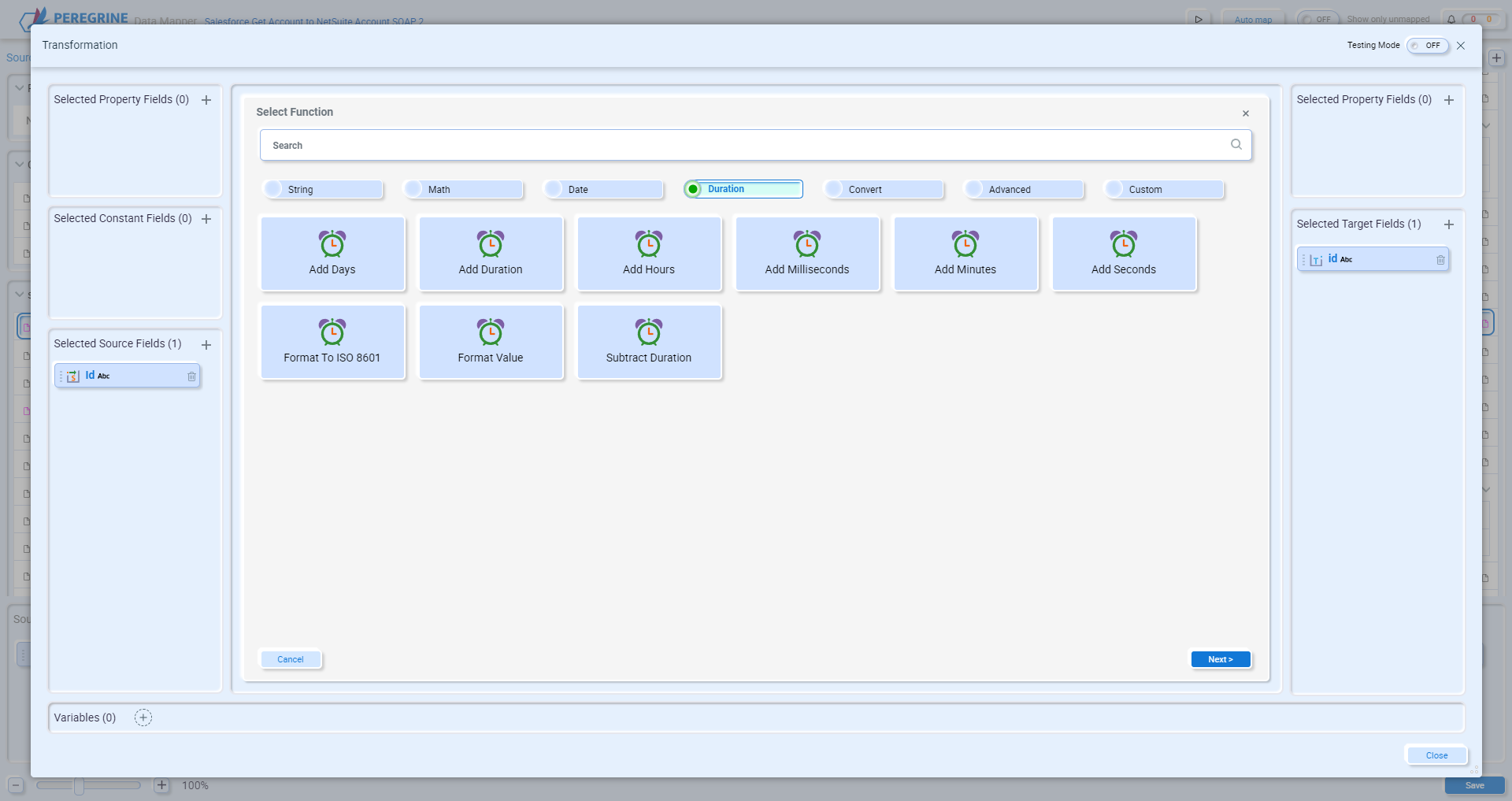Close the Select Function panel

(x=1246, y=113)
